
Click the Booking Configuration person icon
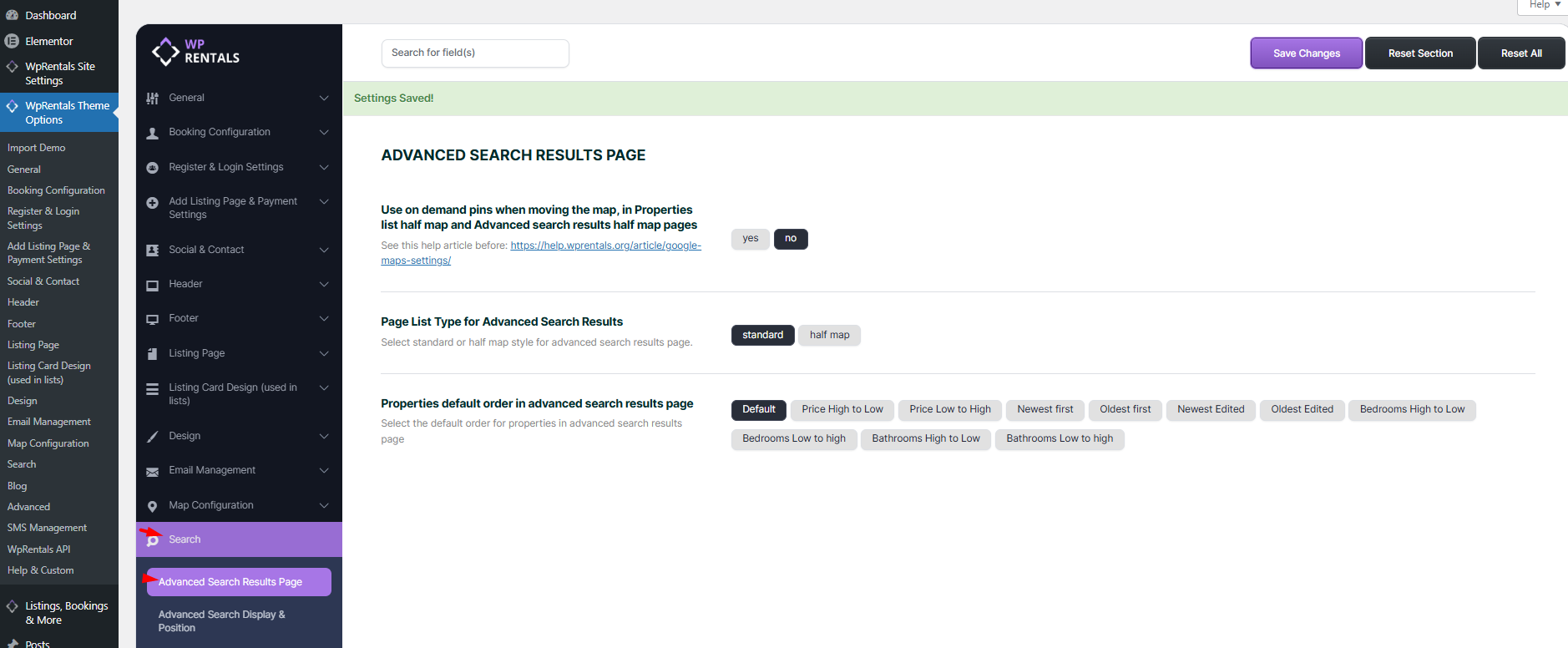click(x=152, y=133)
